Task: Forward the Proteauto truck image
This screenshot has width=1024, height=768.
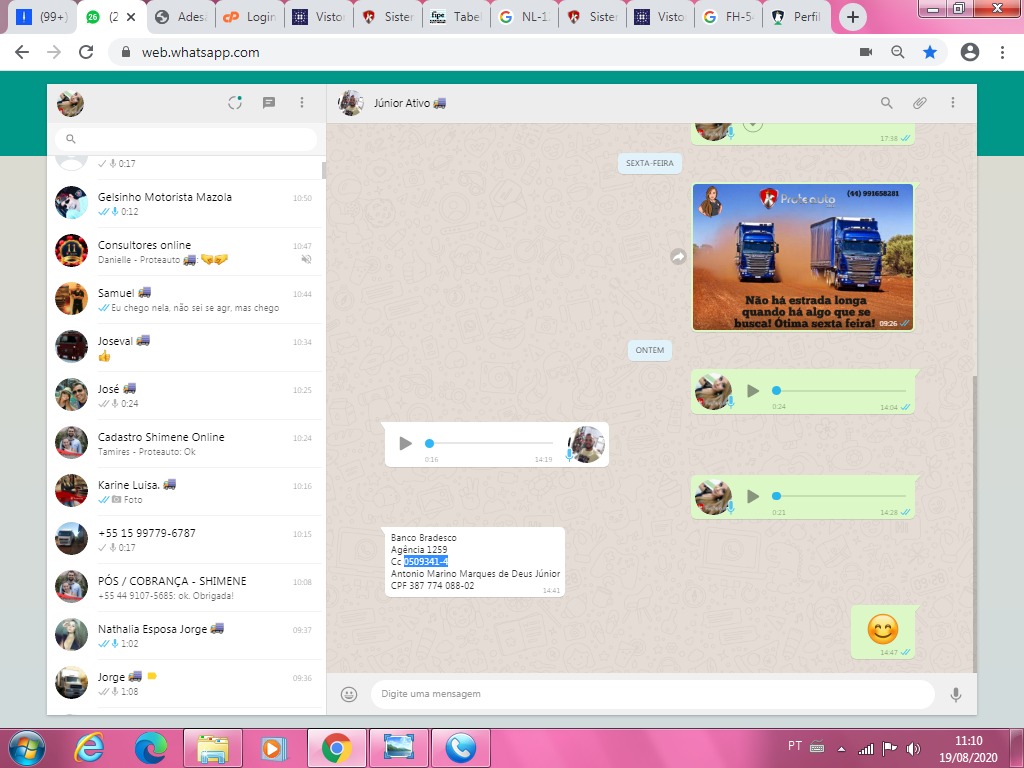Action: point(678,257)
